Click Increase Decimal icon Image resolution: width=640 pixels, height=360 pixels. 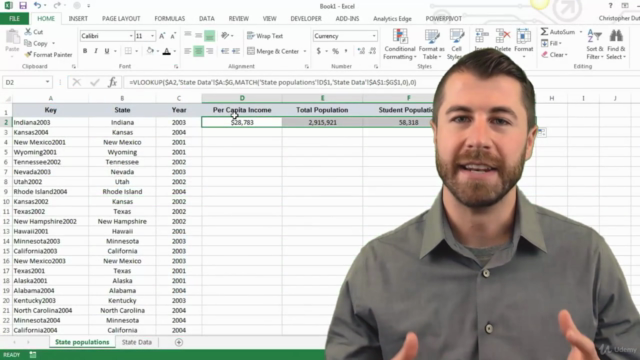point(361,51)
